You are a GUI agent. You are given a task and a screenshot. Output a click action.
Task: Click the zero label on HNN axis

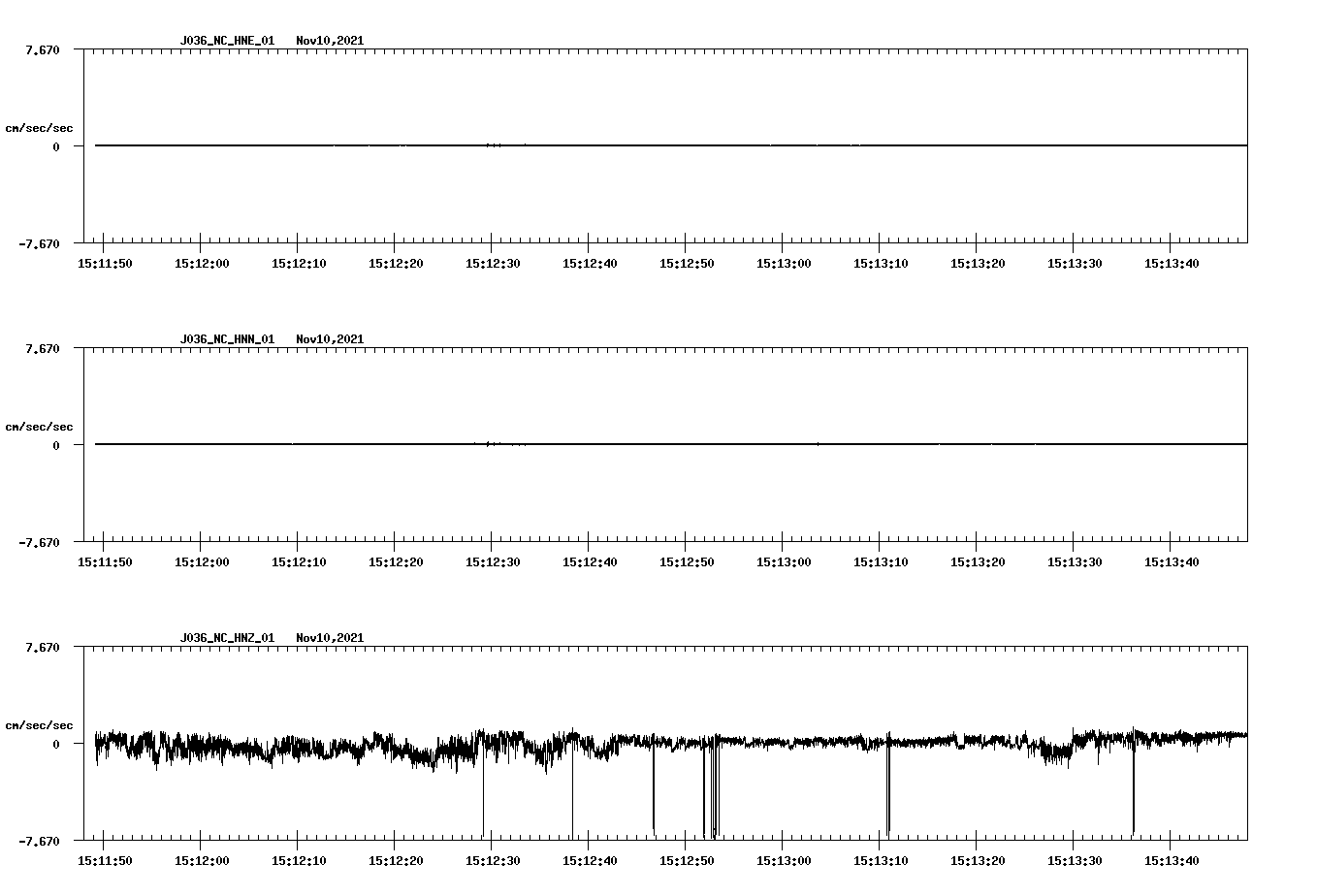tap(56, 445)
